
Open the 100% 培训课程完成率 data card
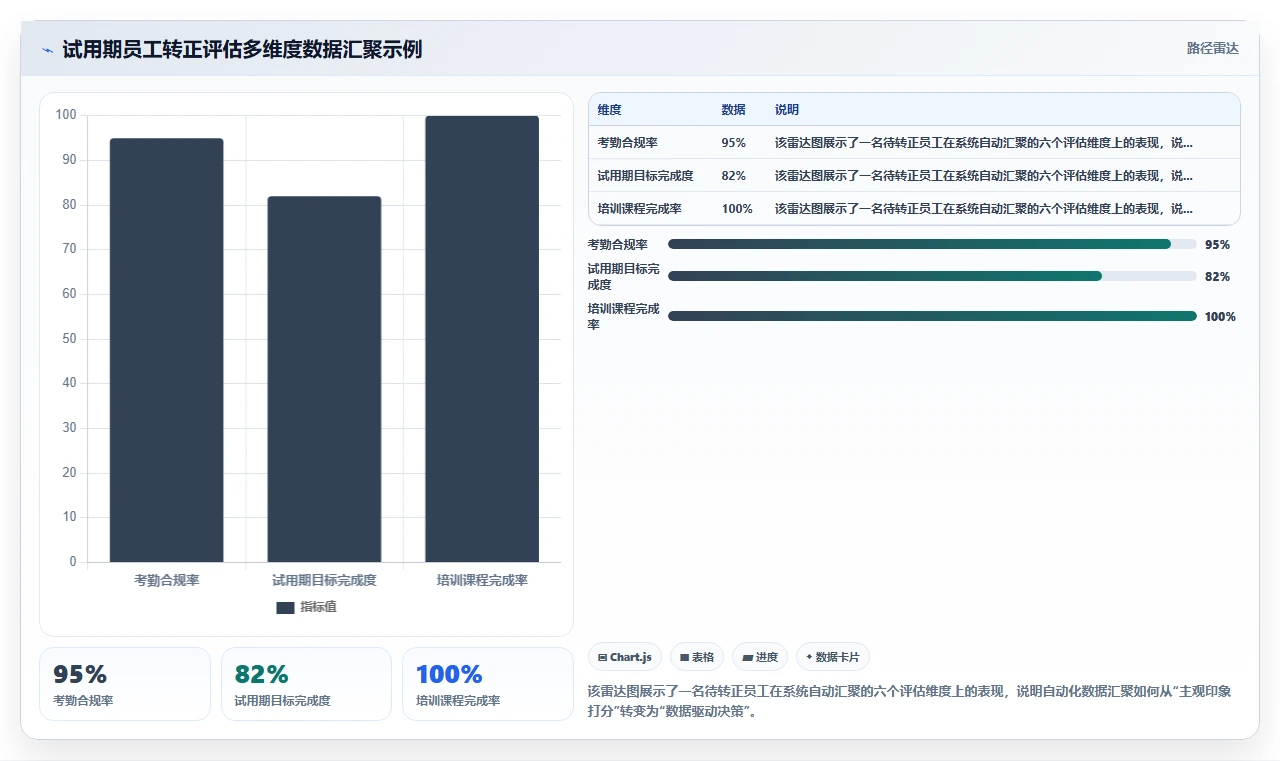488,684
